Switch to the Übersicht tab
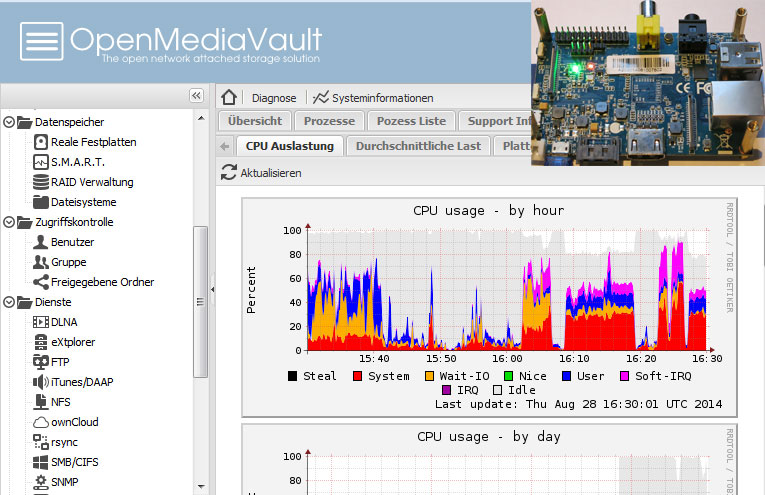765x495 pixels. click(x=255, y=121)
